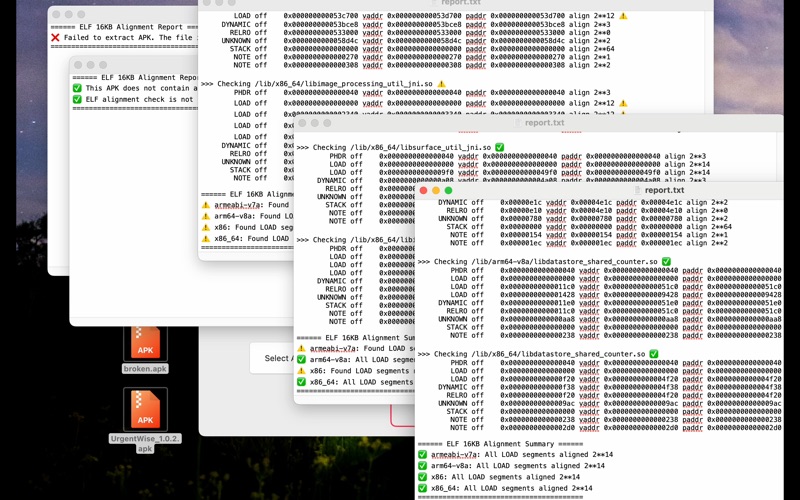Select the UrgentWise_1.0.2.apk desktop file icon
The image size is (800, 500).
[145, 409]
